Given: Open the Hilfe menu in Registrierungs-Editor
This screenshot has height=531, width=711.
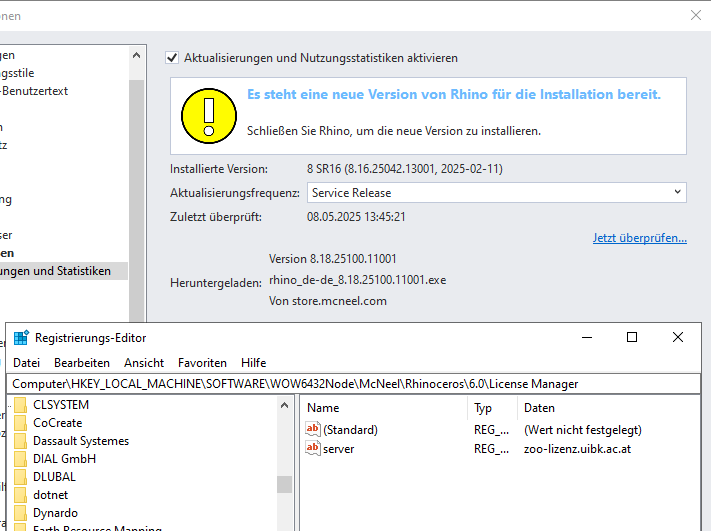Looking at the screenshot, I should point(253,363).
